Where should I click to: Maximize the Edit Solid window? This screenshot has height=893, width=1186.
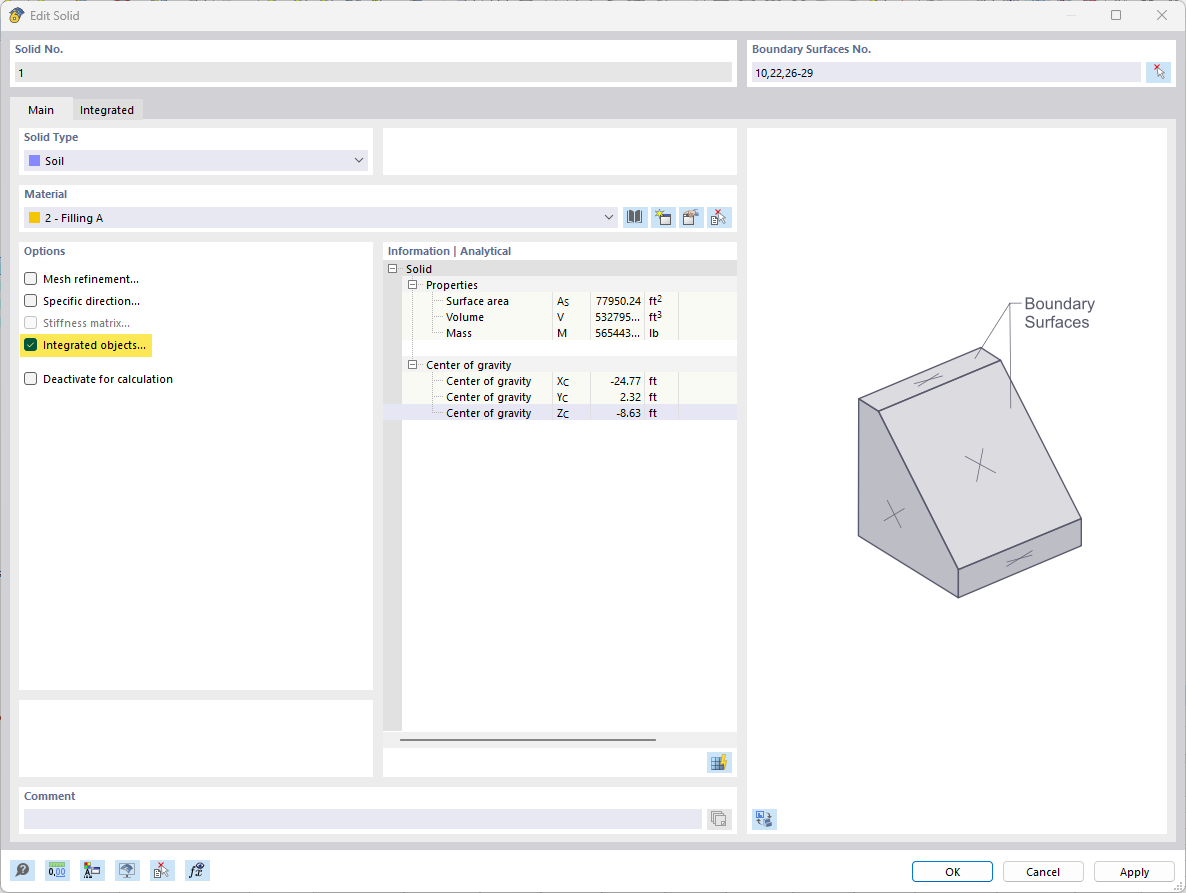point(1116,15)
